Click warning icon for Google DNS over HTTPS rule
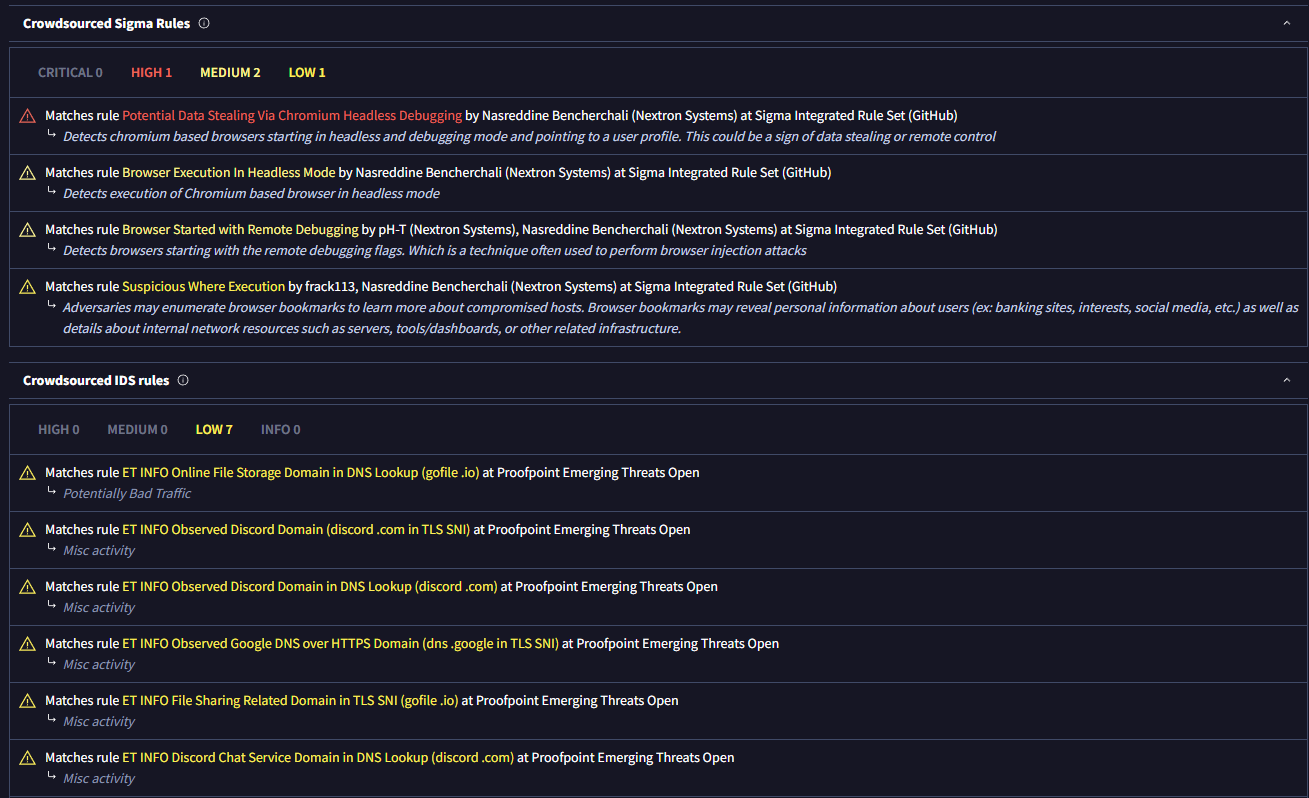 28,644
